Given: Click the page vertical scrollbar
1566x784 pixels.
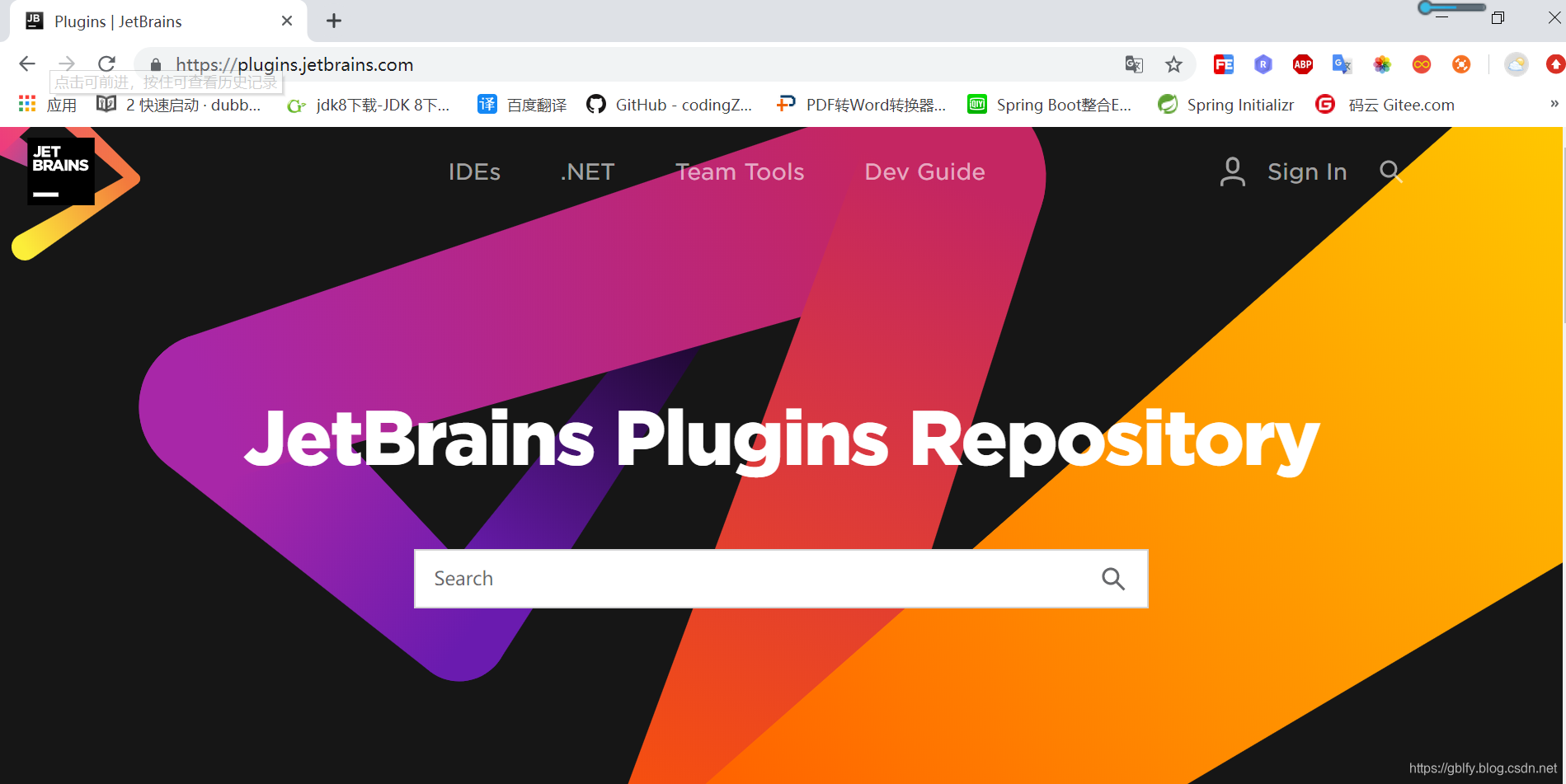Looking at the screenshot, I should click(1564, 237).
